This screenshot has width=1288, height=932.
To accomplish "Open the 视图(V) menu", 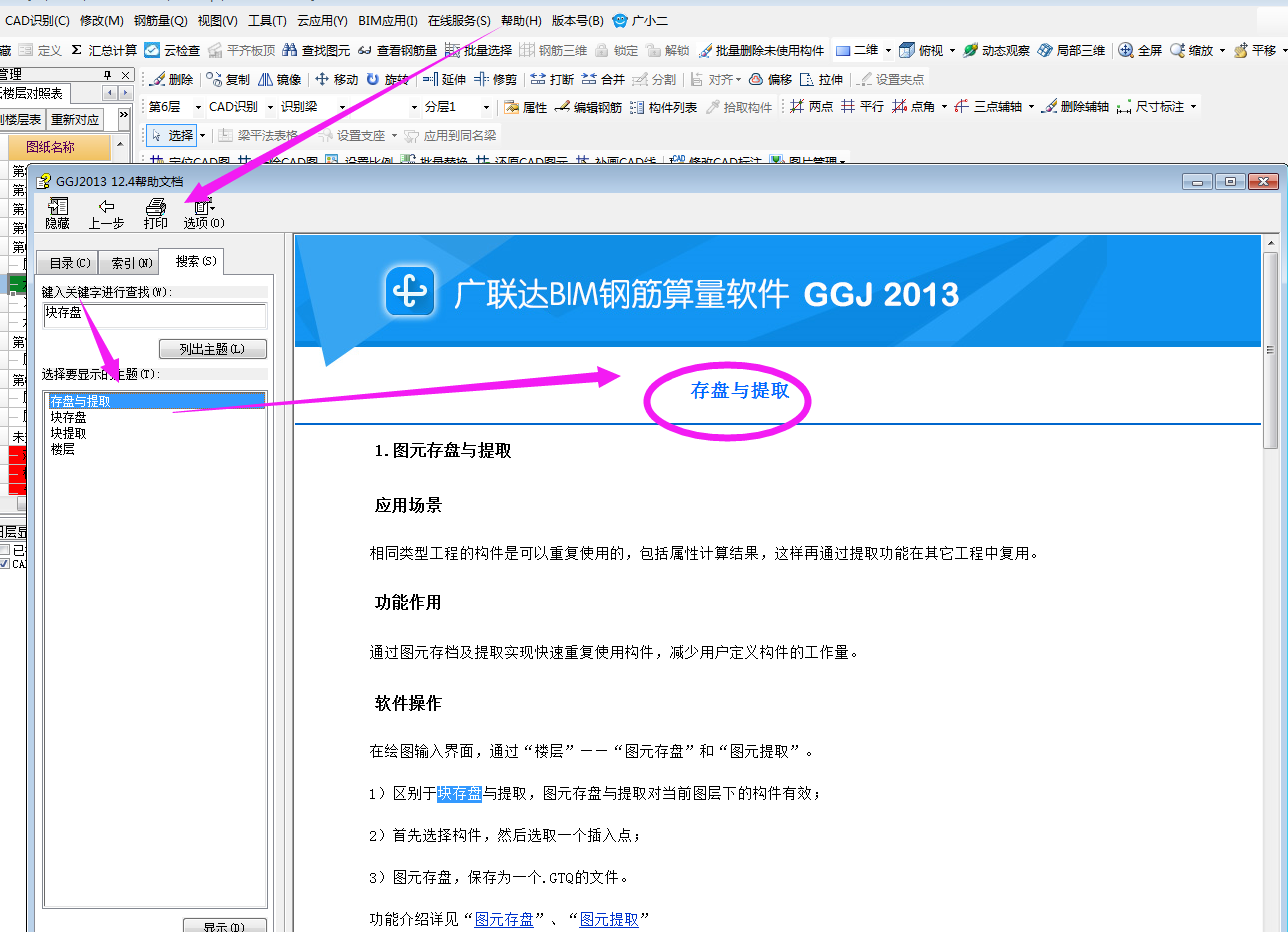I will pos(218,20).
